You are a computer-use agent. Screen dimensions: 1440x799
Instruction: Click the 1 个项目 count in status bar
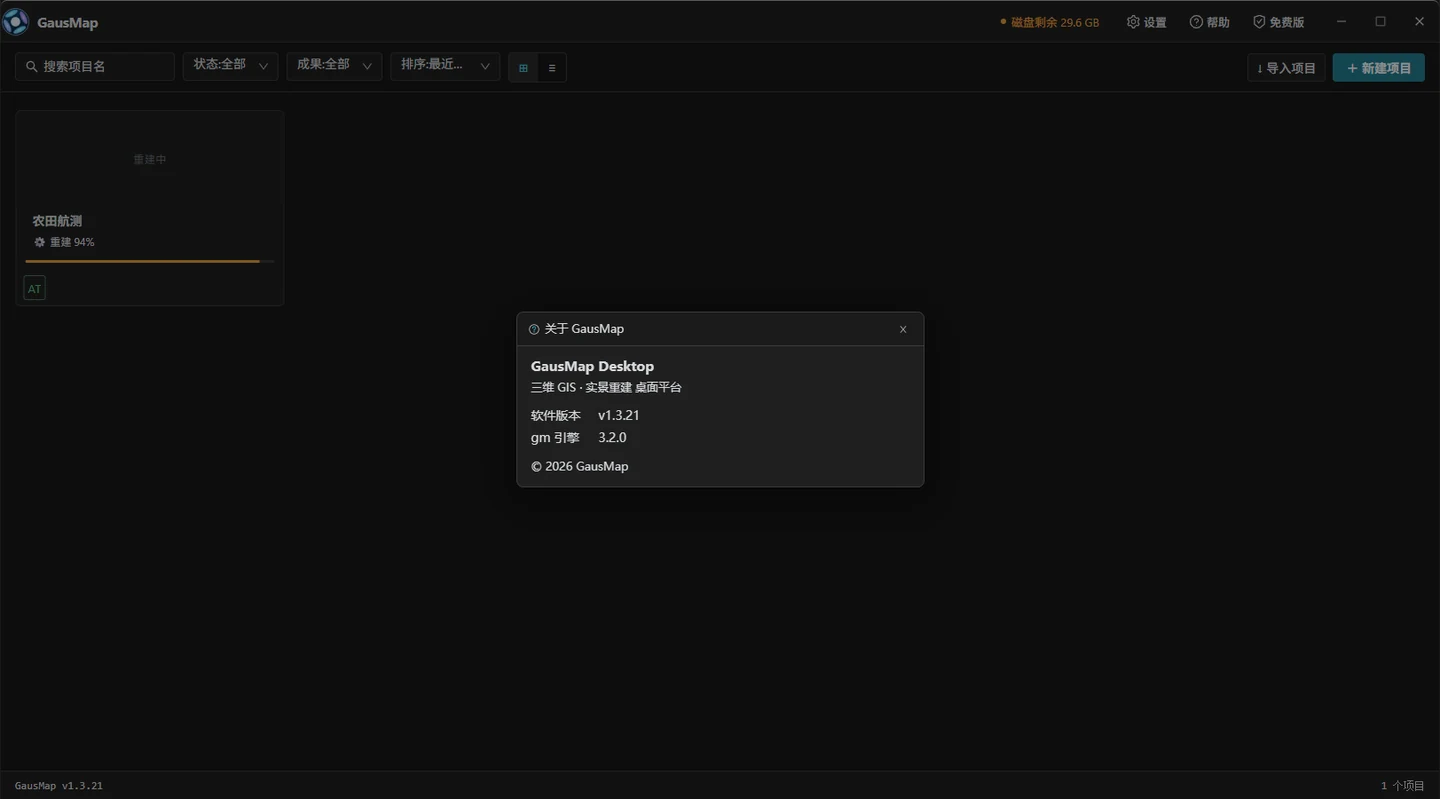click(x=1403, y=786)
